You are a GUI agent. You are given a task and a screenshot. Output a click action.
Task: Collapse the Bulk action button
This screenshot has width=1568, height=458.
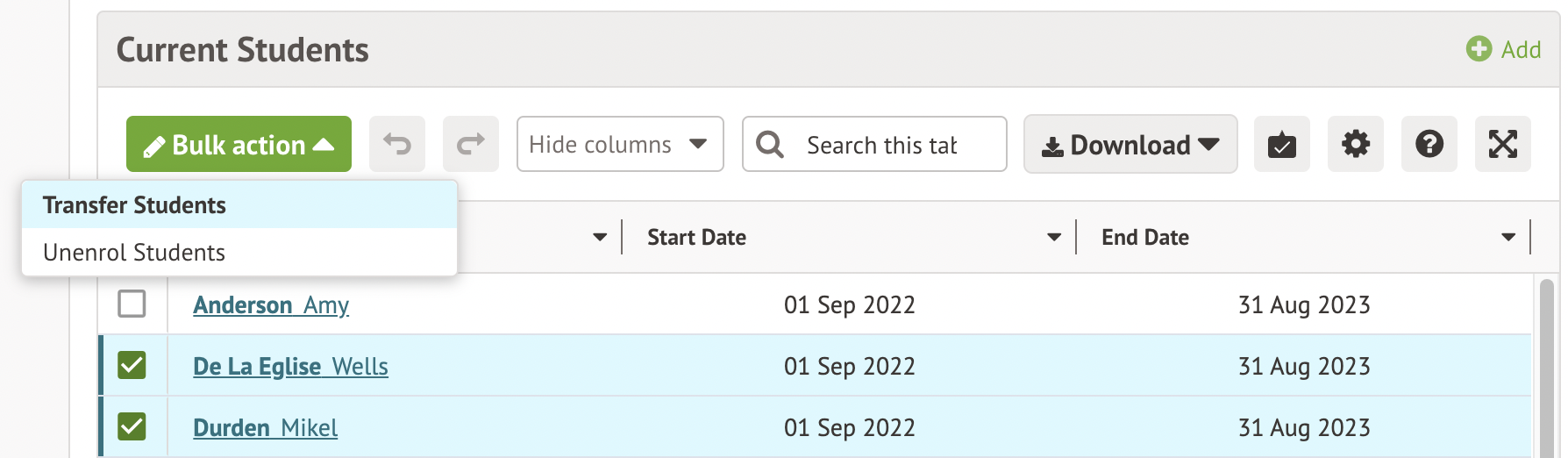tap(239, 144)
